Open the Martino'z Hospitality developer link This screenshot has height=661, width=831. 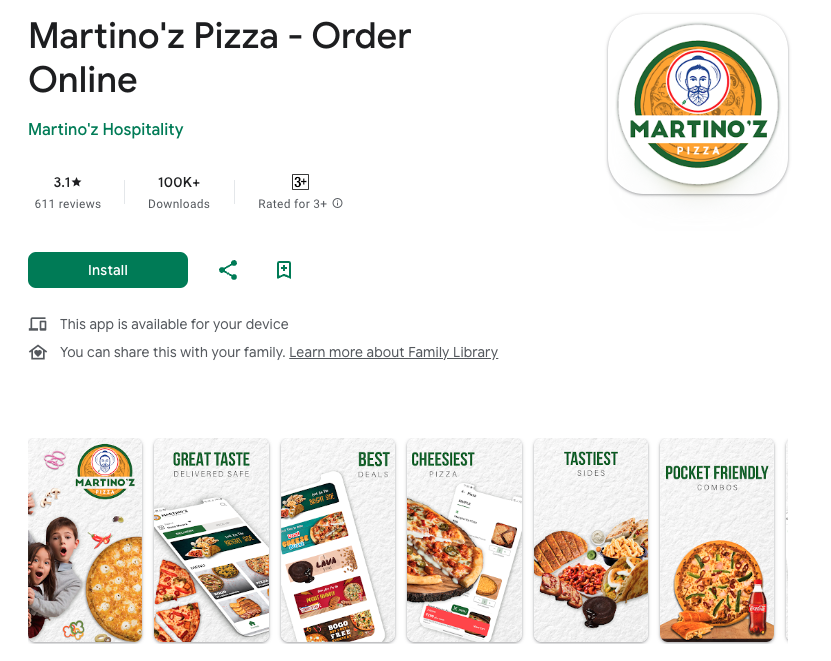coord(105,129)
